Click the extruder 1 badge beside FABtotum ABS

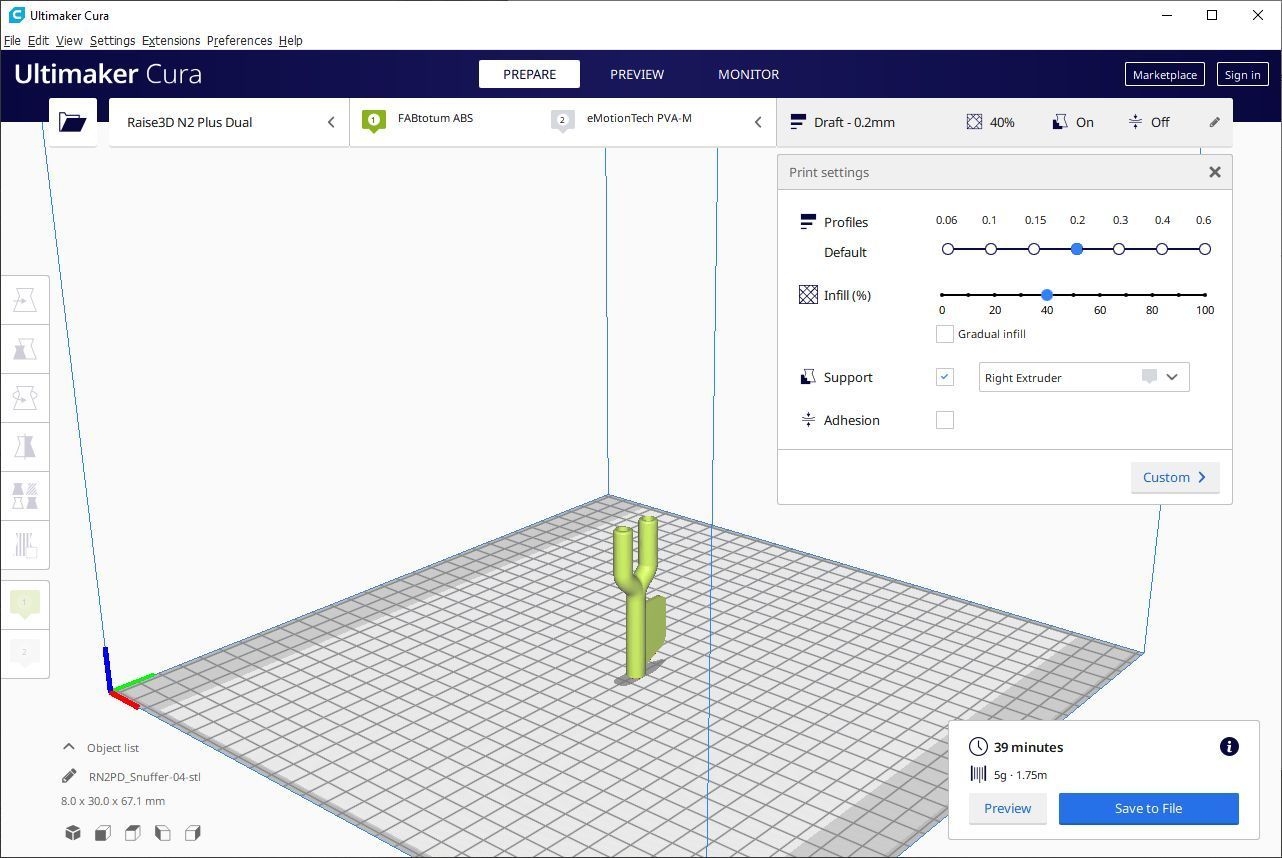pos(374,121)
